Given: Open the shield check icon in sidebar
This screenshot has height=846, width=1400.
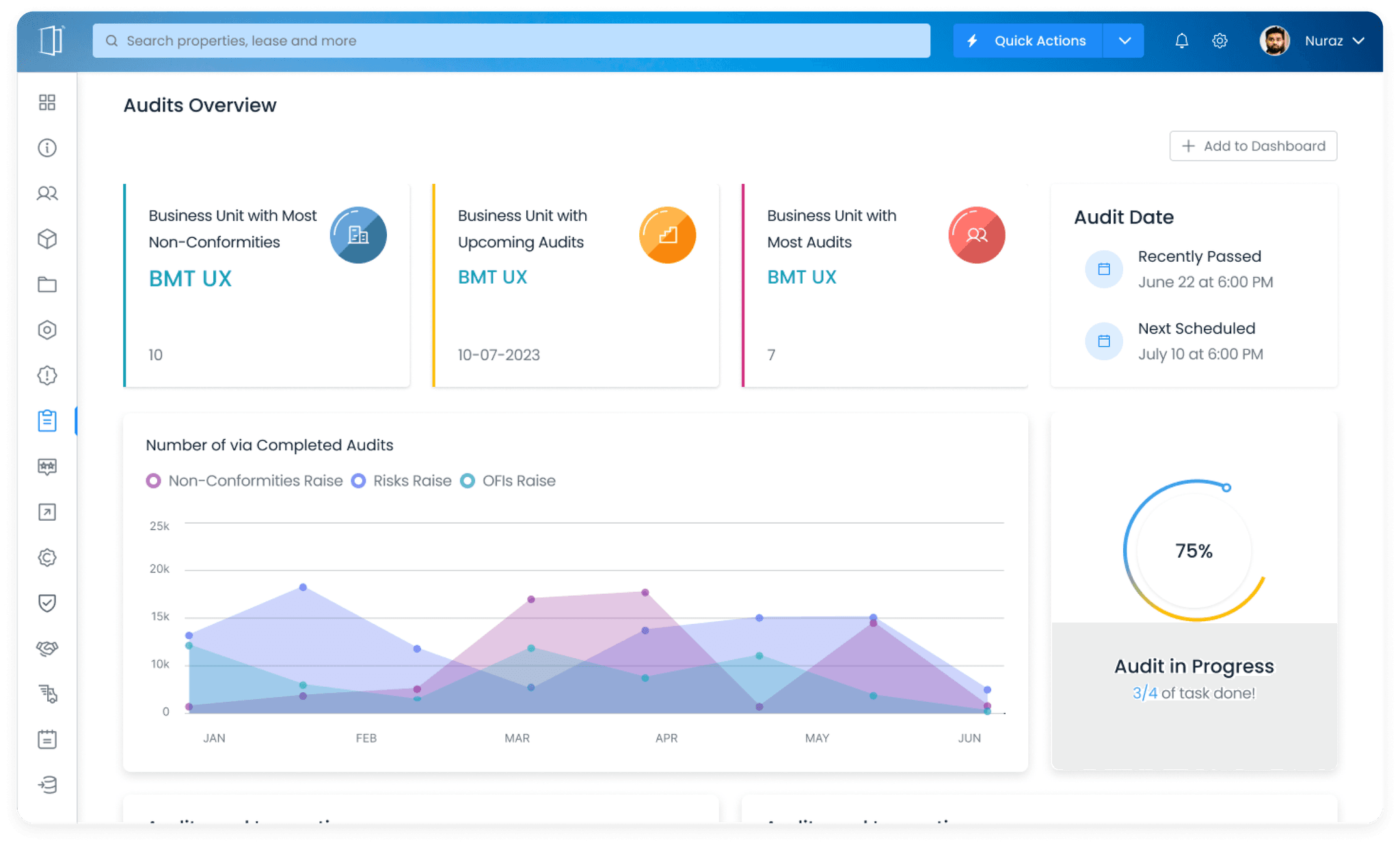Looking at the screenshot, I should 47,603.
